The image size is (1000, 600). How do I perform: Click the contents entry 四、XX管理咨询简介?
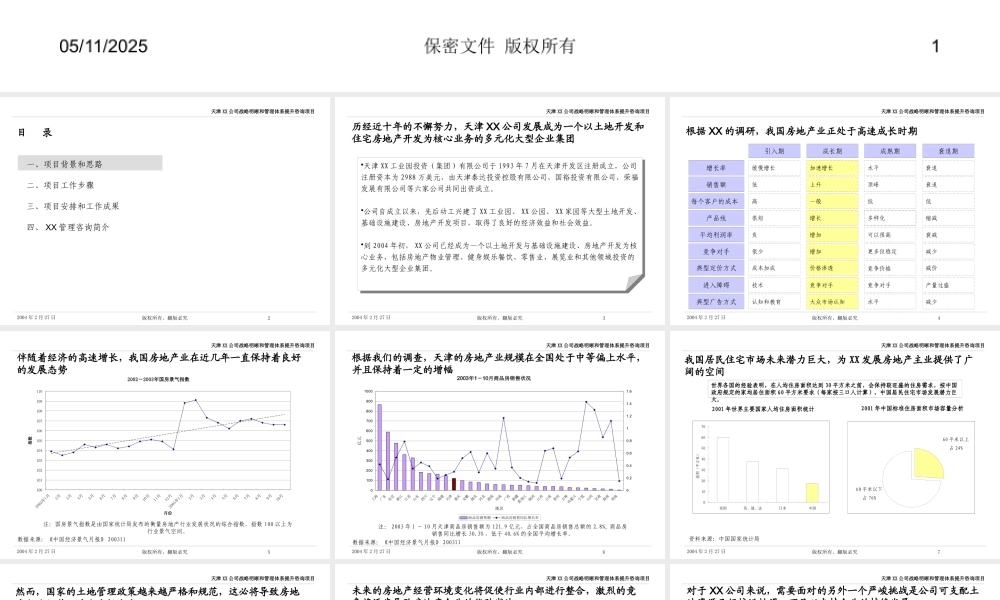pyautogui.click(x=68, y=227)
